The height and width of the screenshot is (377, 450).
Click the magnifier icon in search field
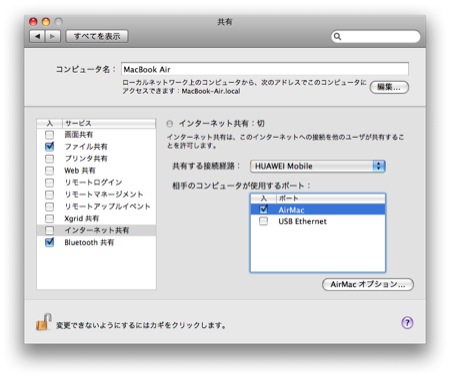pyautogui.click(x=337, y=36)
